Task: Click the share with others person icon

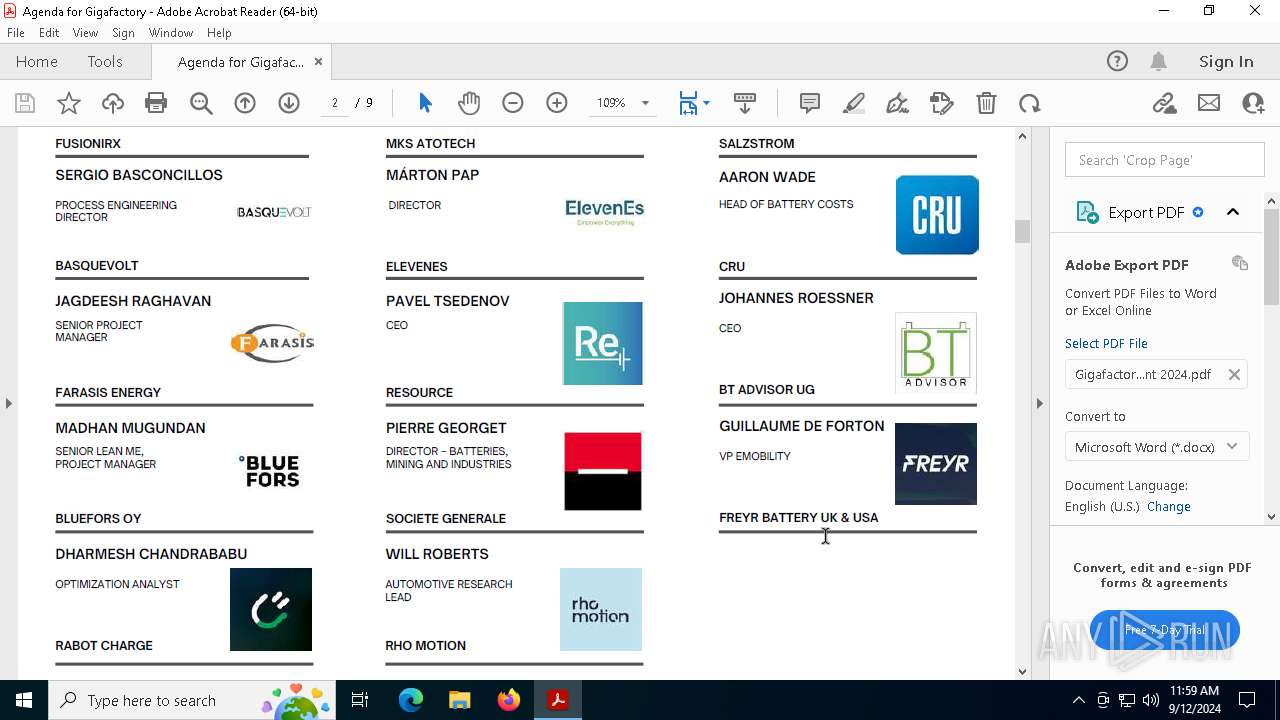Action: point(1253,103)
